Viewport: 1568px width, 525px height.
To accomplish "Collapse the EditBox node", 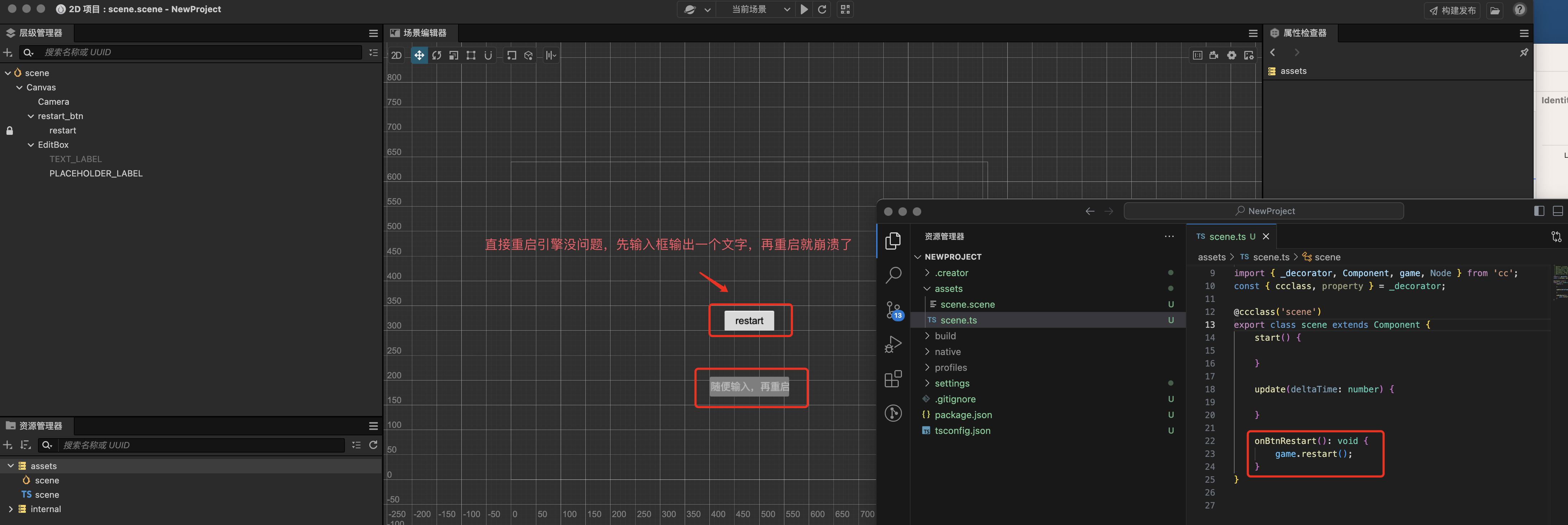I will tap(31, 145).
